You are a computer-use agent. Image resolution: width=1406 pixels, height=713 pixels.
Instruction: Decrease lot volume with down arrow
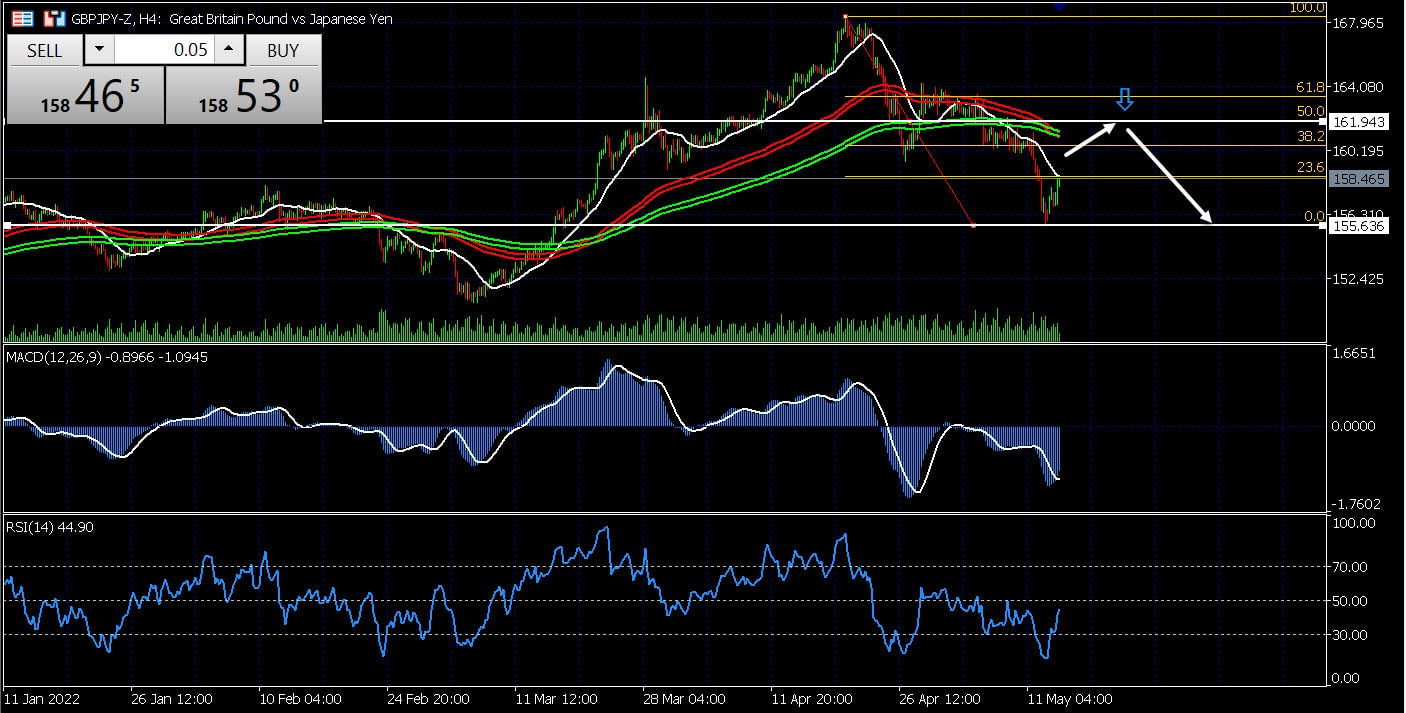click(98, 50)
